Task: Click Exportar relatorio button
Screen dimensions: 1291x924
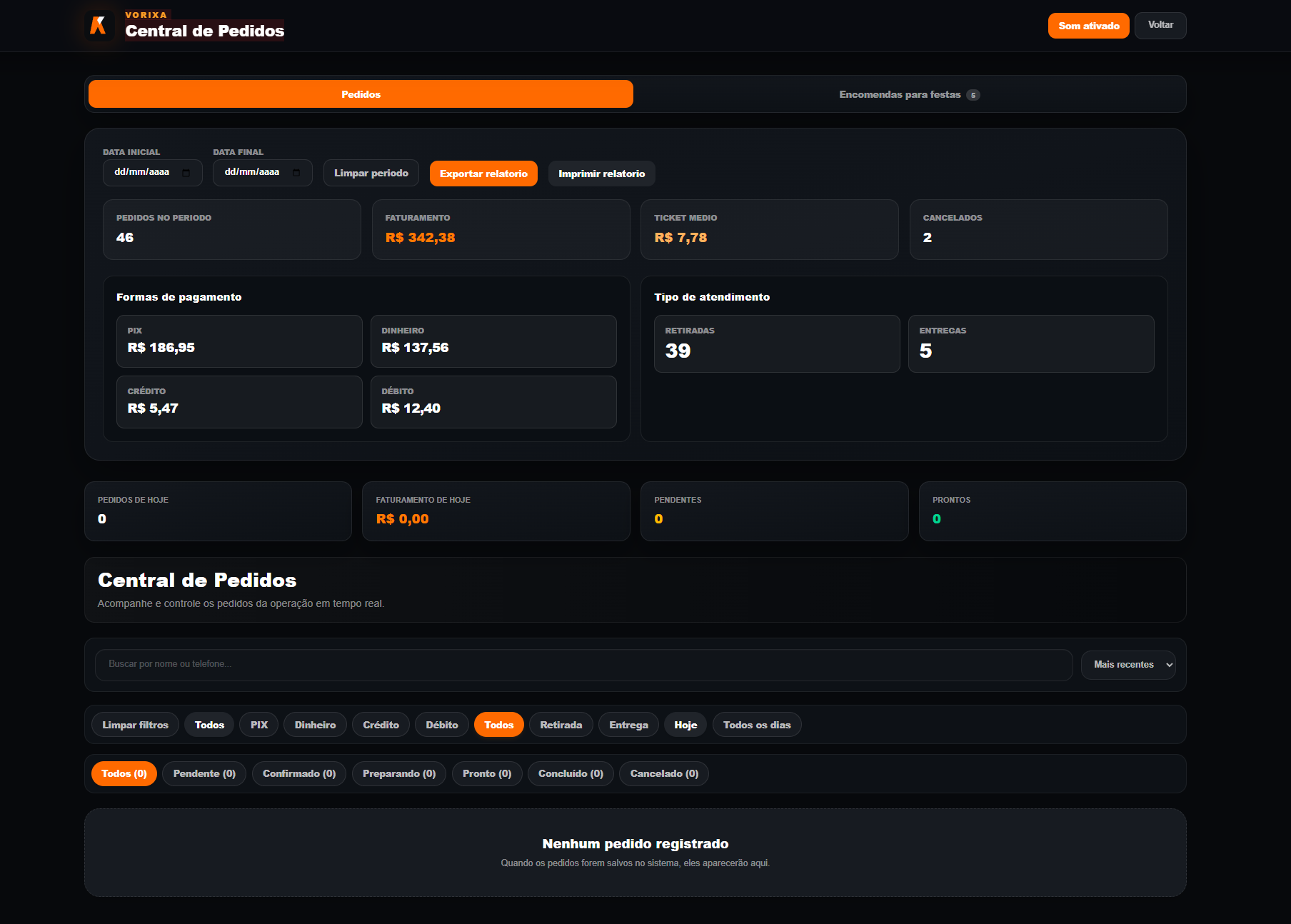Action: [x=483, y=174]
